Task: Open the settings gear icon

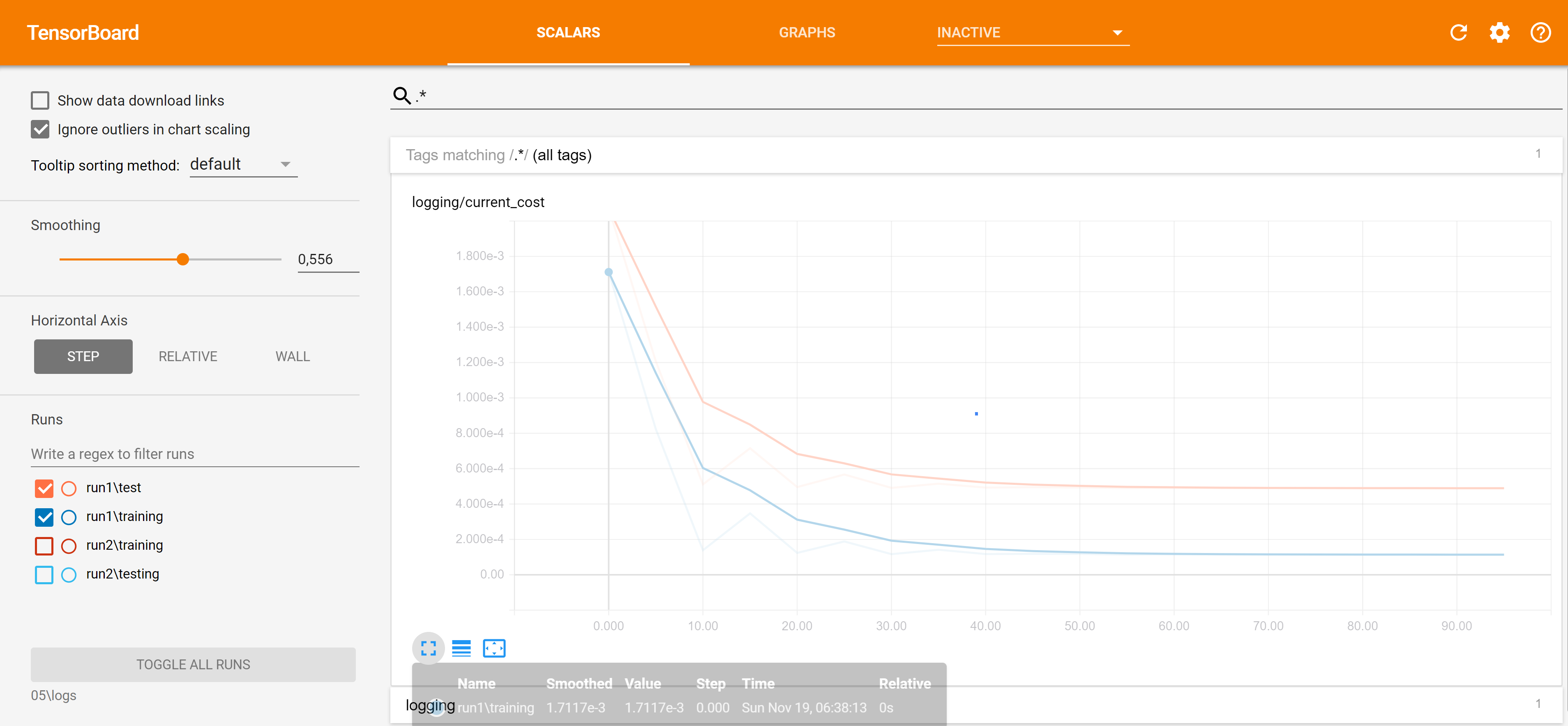Action: 1499,32
